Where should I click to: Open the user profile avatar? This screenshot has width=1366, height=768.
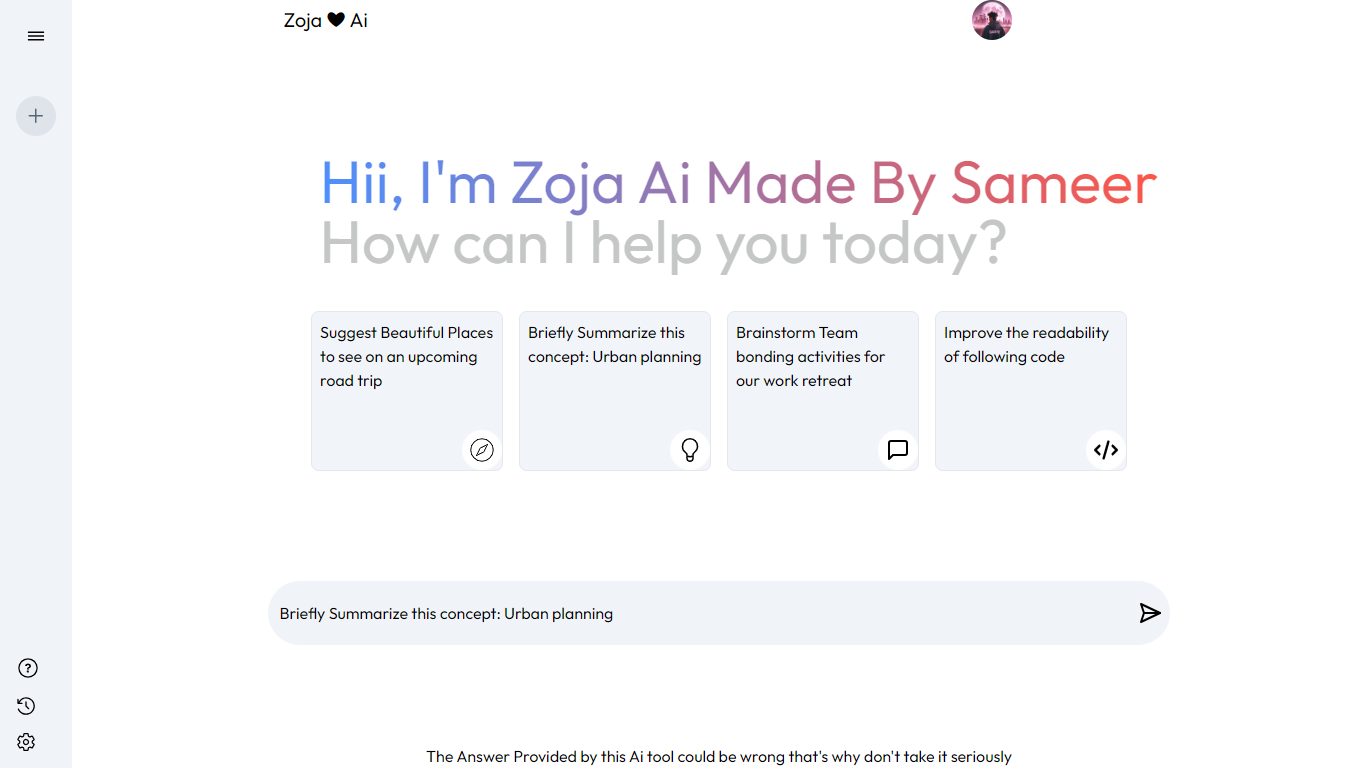(x=992, y=20)
